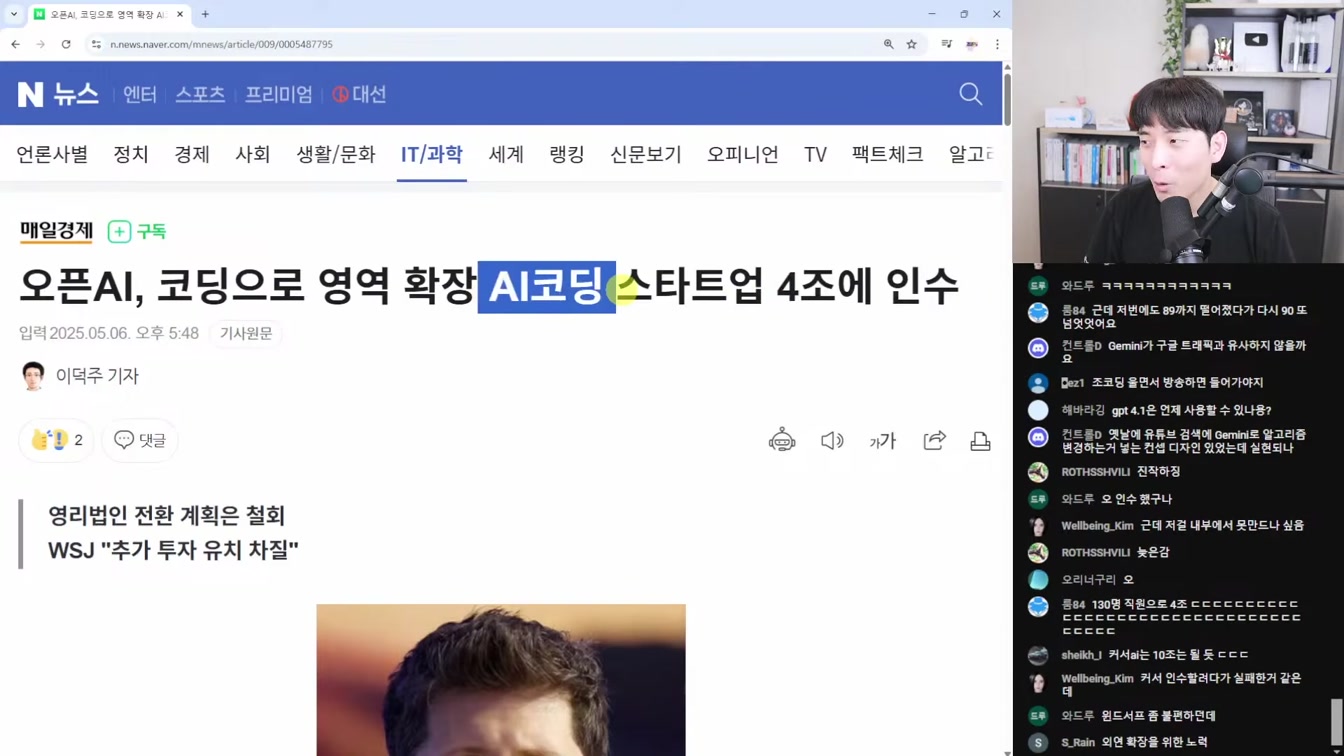Select the 랭킹 tab
This screenshot has height=756, width=1344.
(567, 154)
